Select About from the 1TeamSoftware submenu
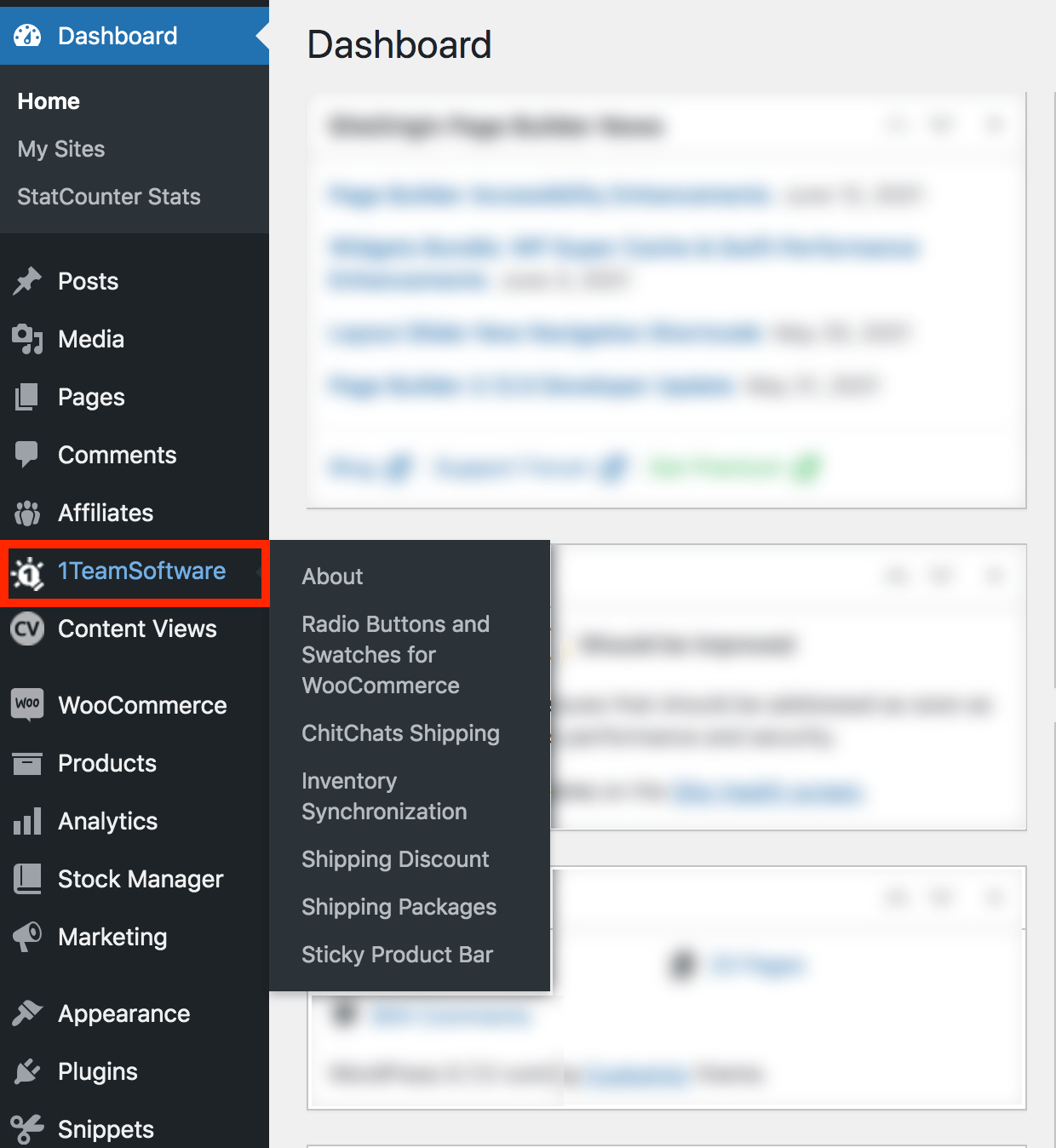Screen dimensions: 1056x1148 tap(332, 577)
